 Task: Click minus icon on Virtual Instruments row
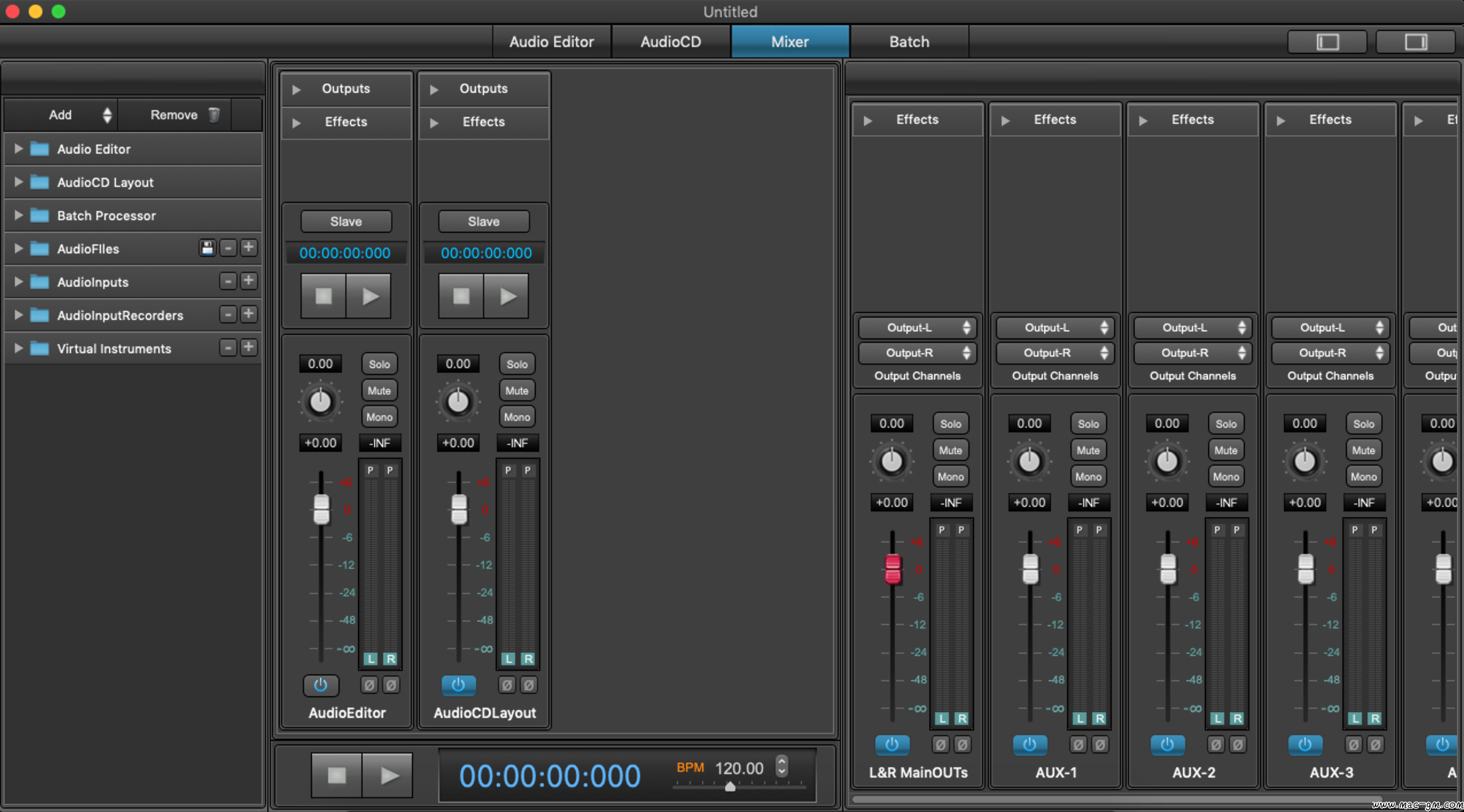[228, 348]
